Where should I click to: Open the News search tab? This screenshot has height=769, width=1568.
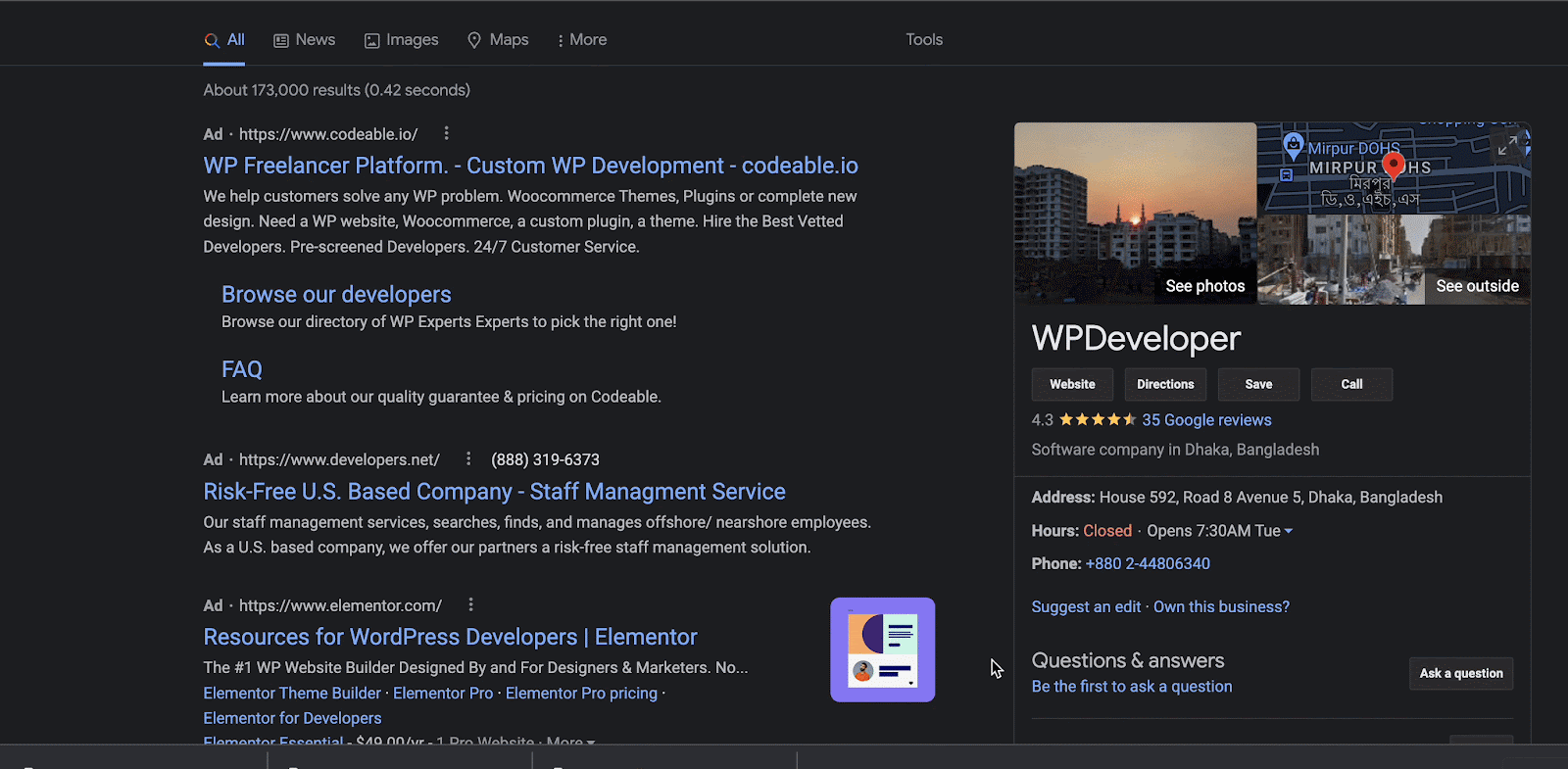pyautogui.click(x=304, y=40)
